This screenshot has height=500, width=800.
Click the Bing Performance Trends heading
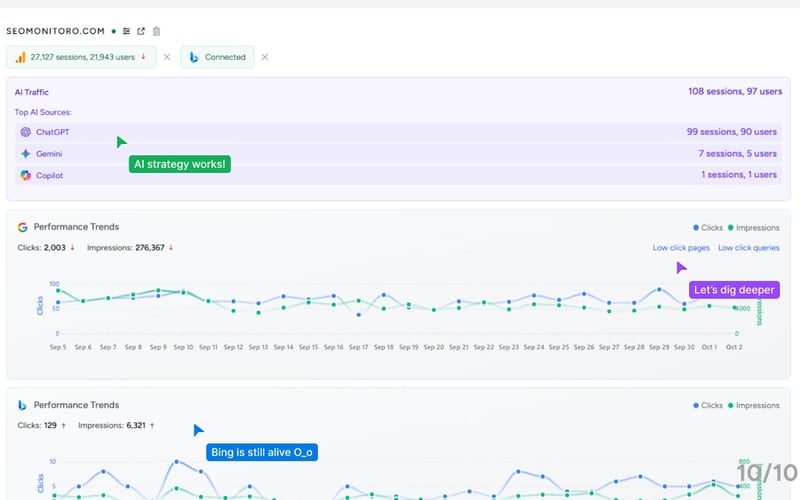pos(76,405)
